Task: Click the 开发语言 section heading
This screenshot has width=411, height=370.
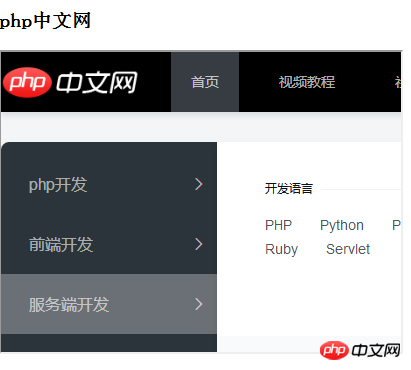Action: click(289, 189)
